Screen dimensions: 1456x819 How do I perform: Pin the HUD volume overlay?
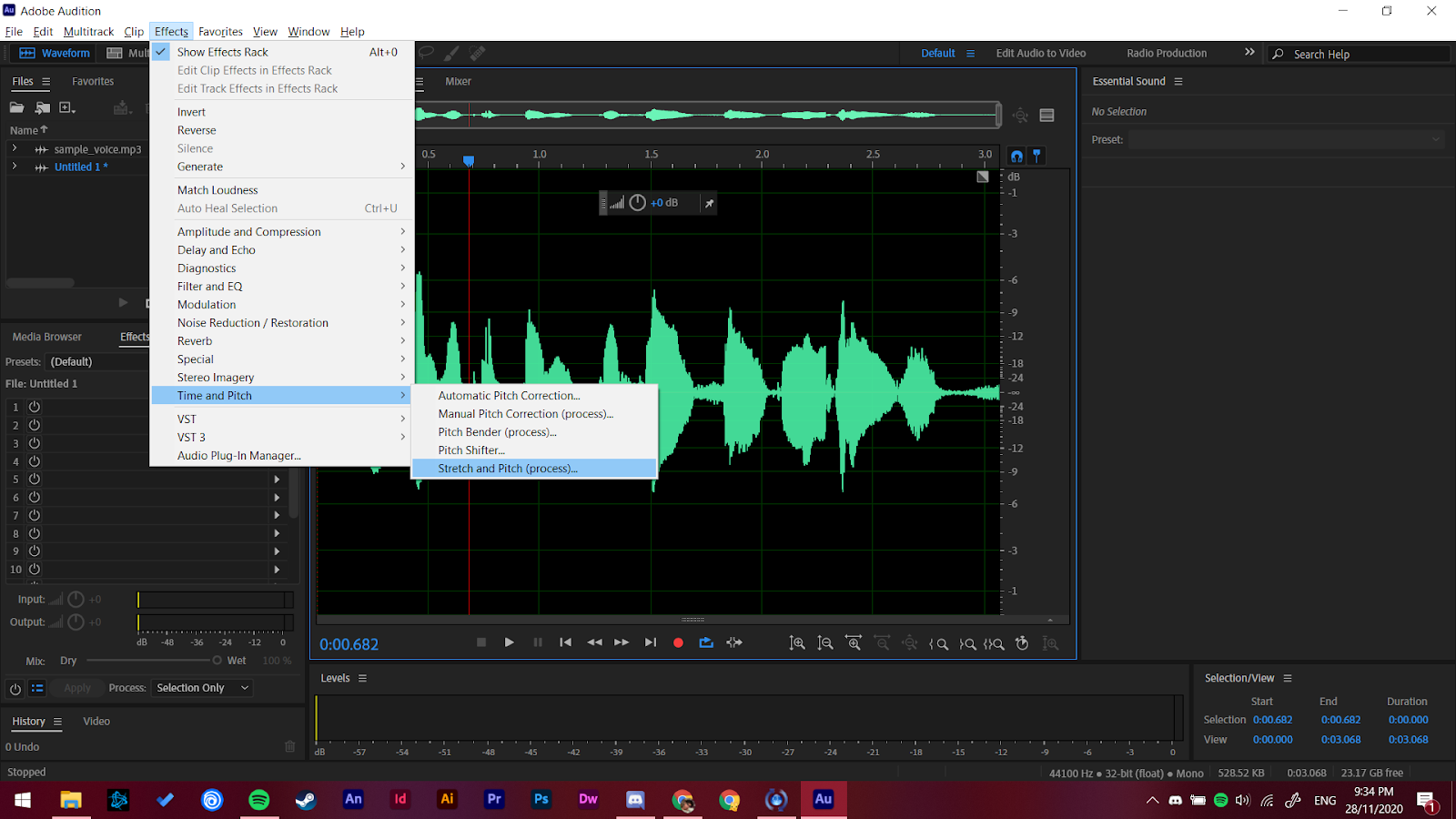click(709, 203)
